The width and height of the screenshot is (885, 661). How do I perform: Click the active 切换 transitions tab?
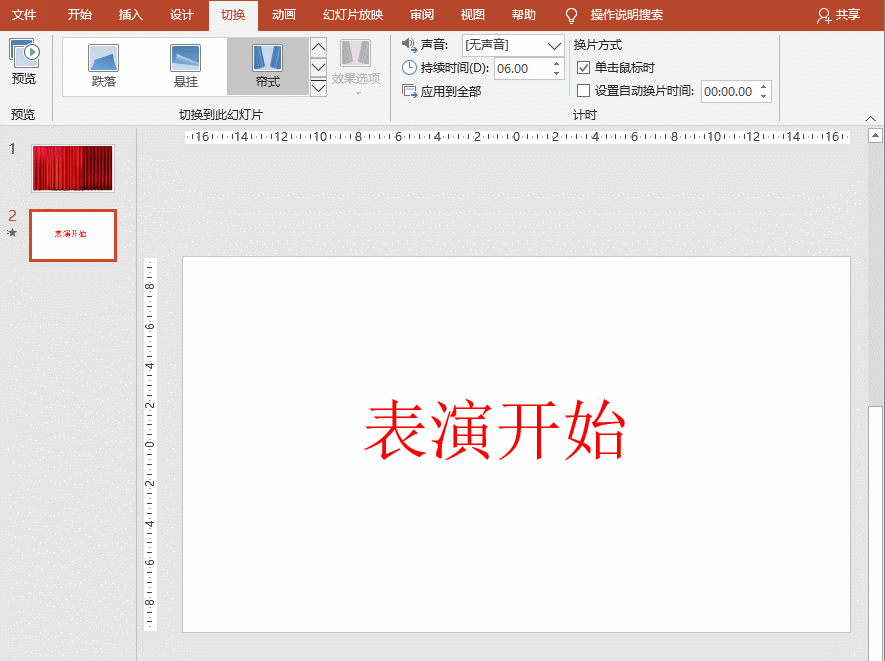pos(233,15)
